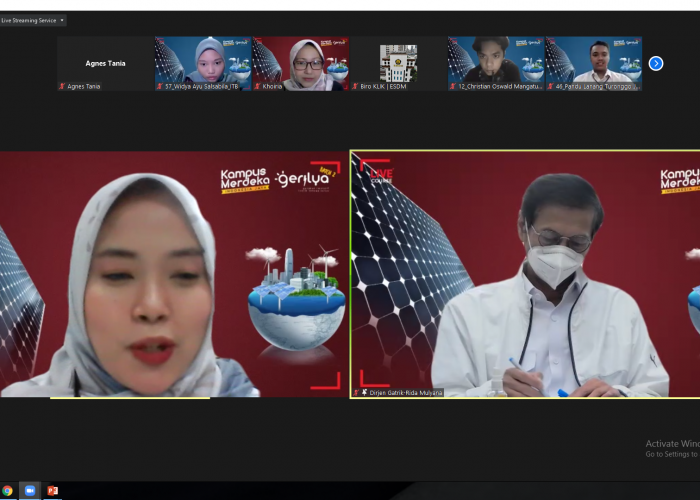Select Agnes Tania's participant tile
Viewport: 700px width, 500px height.
[105, 63]
